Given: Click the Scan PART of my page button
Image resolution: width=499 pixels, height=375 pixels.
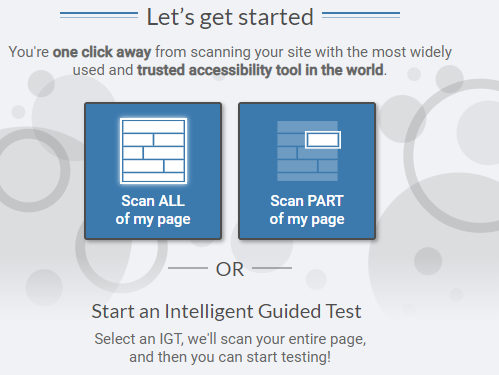Looking at the screenshot, I should [307, 171].
